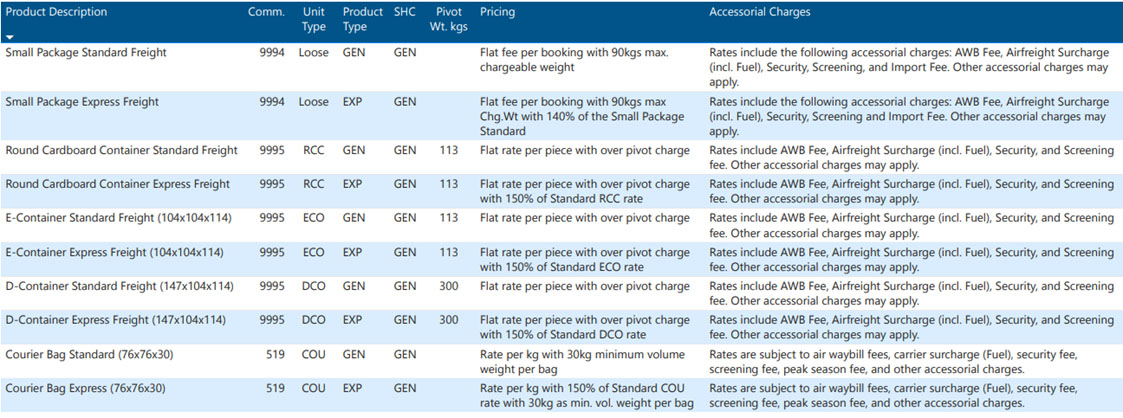Click Round Cardboard Container Express Freight
The width and height of the screenshot is (1123, 418).
tap(117, 184)
